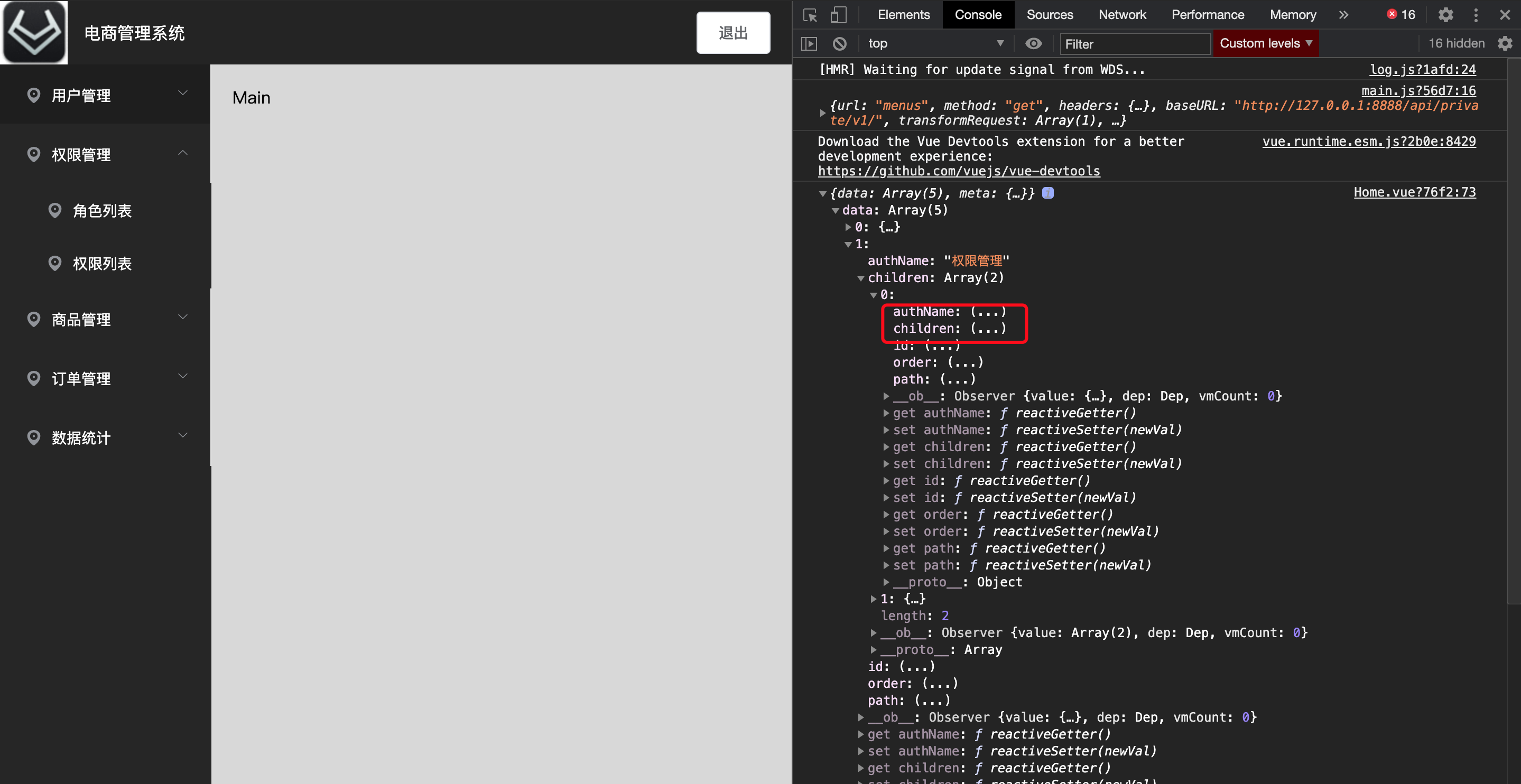Click the location icon beside 数据统计
This screenshot has width=1521, height=784.
pyautogui.click(x=34, y=437)
